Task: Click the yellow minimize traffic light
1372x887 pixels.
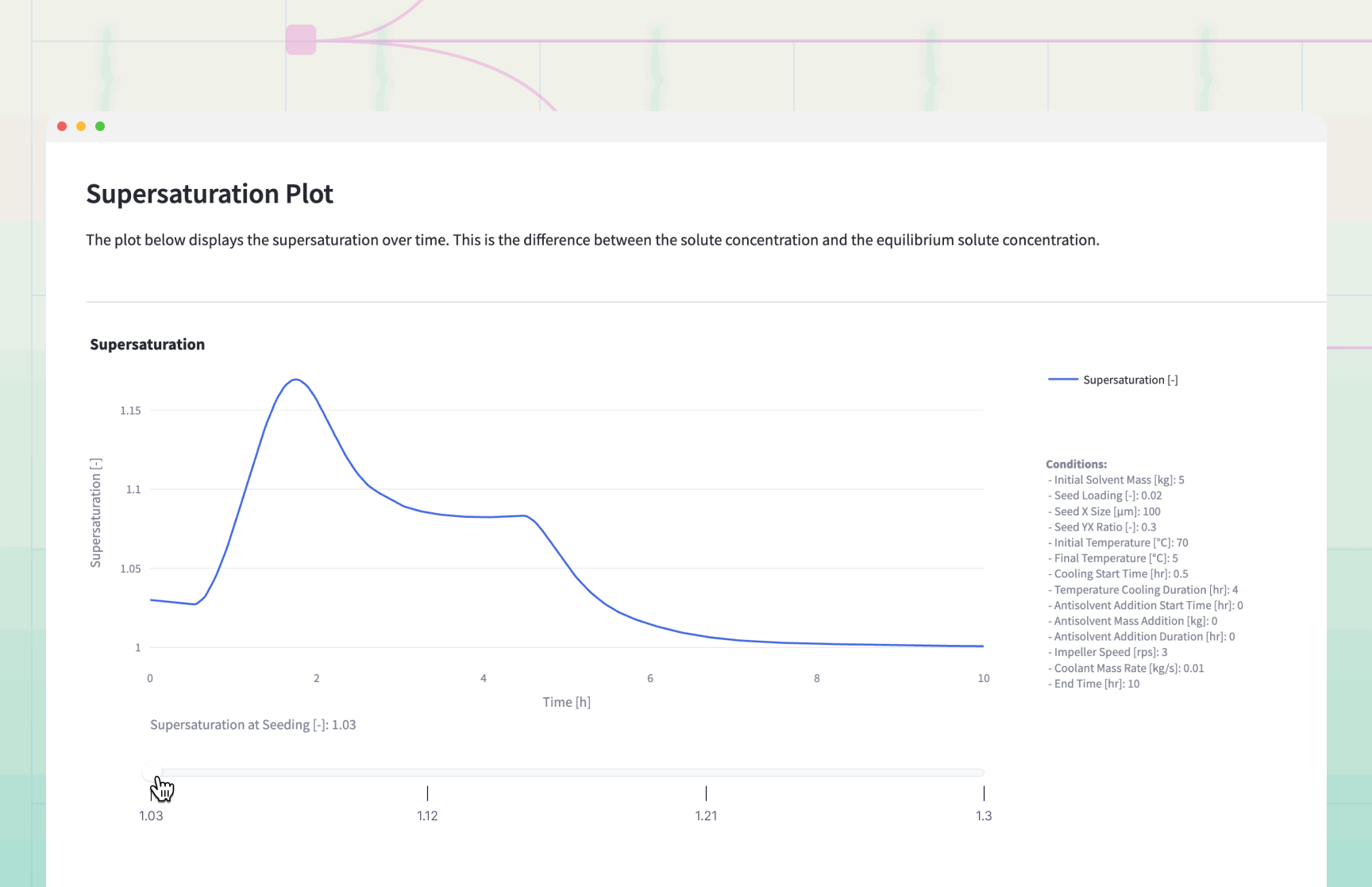Action: pos(81,126)
